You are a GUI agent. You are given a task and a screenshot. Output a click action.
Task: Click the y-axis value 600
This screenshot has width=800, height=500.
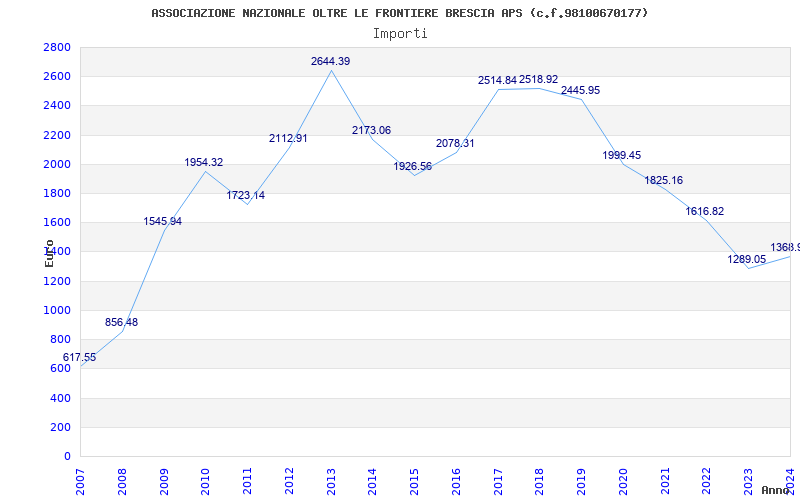61,368
